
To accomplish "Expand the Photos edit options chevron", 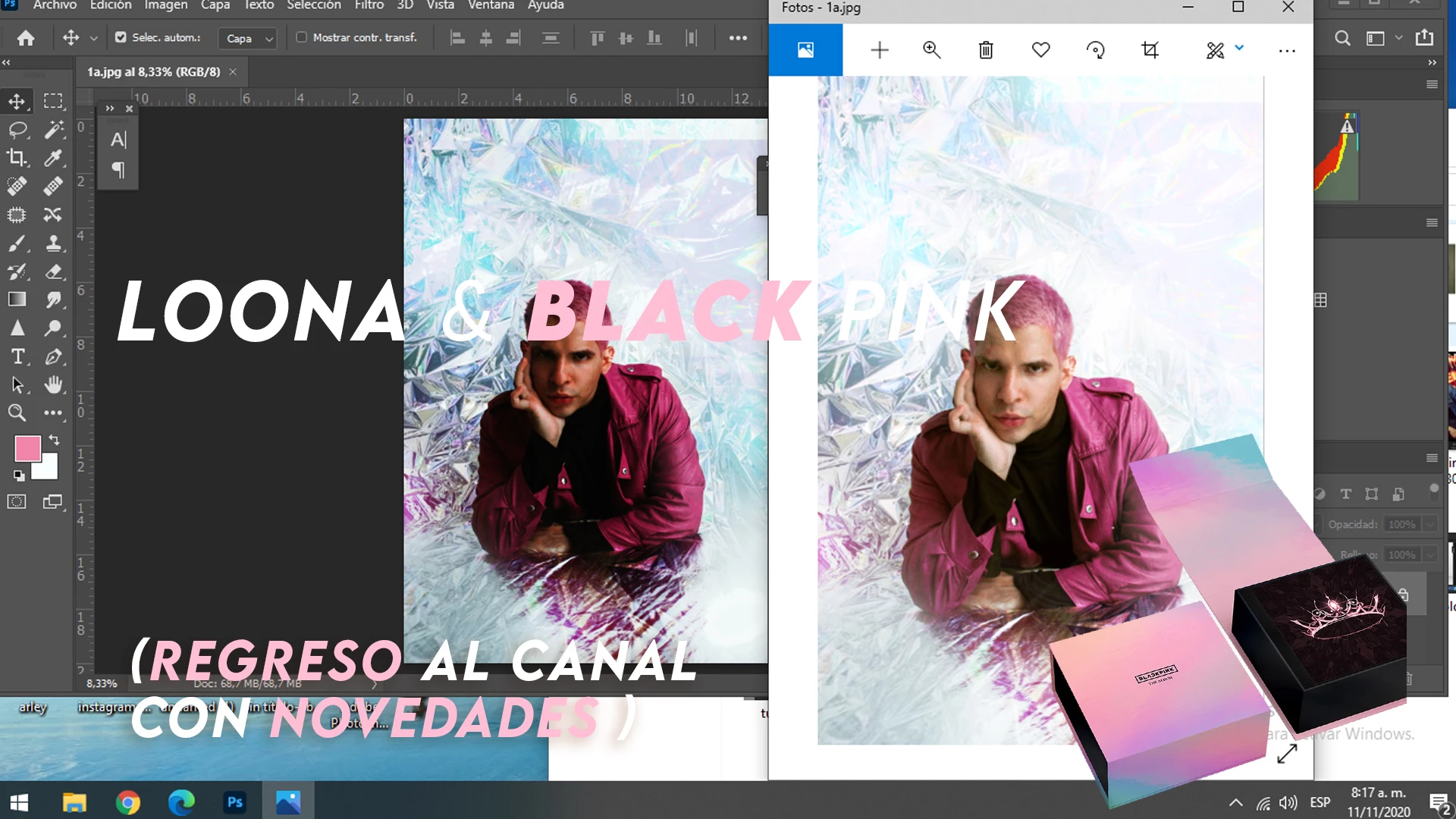I will click(1239, 48).
